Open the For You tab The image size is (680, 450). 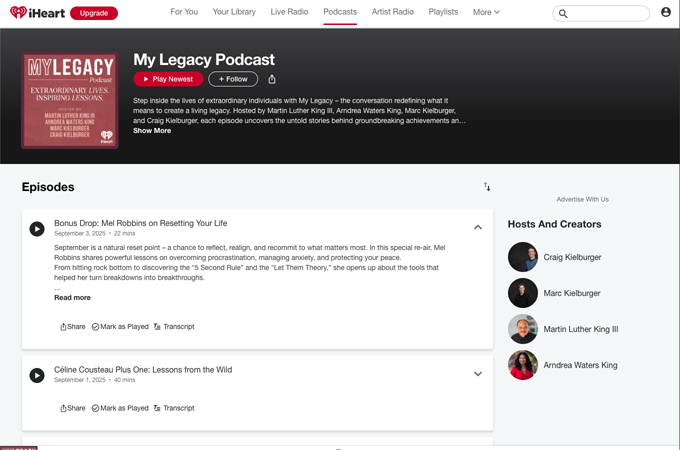(x=184, y=12)
